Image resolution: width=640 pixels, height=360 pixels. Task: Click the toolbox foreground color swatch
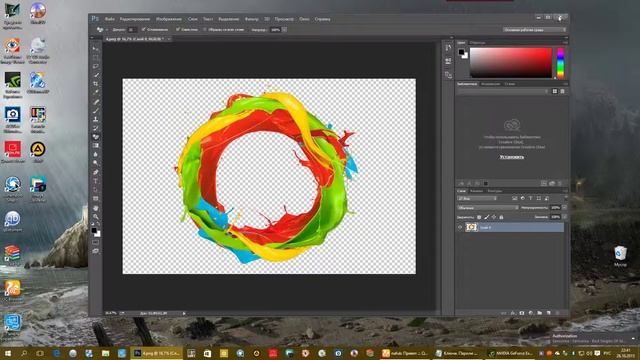tap(94, 231)
